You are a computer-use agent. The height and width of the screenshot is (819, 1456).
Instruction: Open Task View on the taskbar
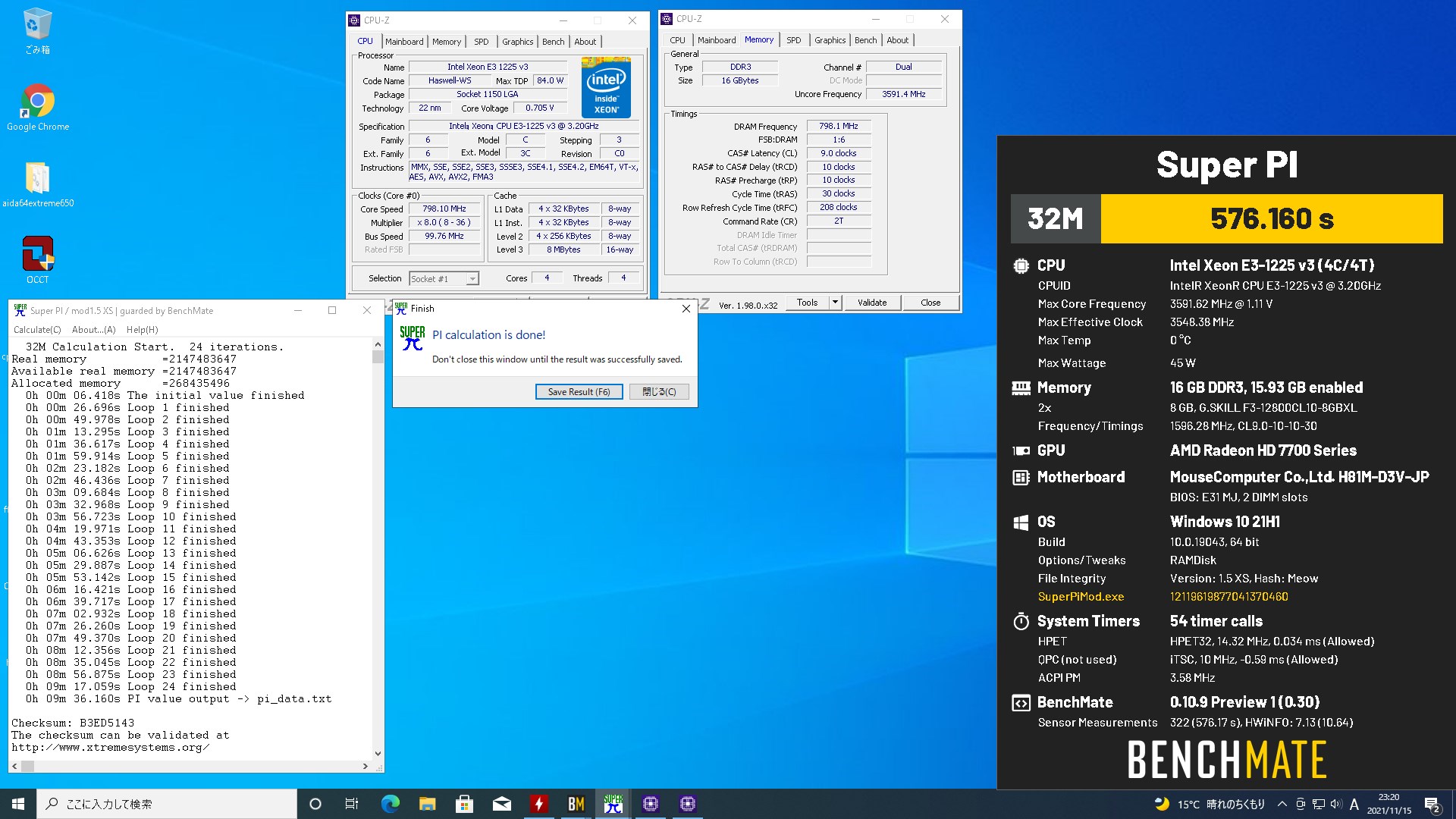click(352, 804)
